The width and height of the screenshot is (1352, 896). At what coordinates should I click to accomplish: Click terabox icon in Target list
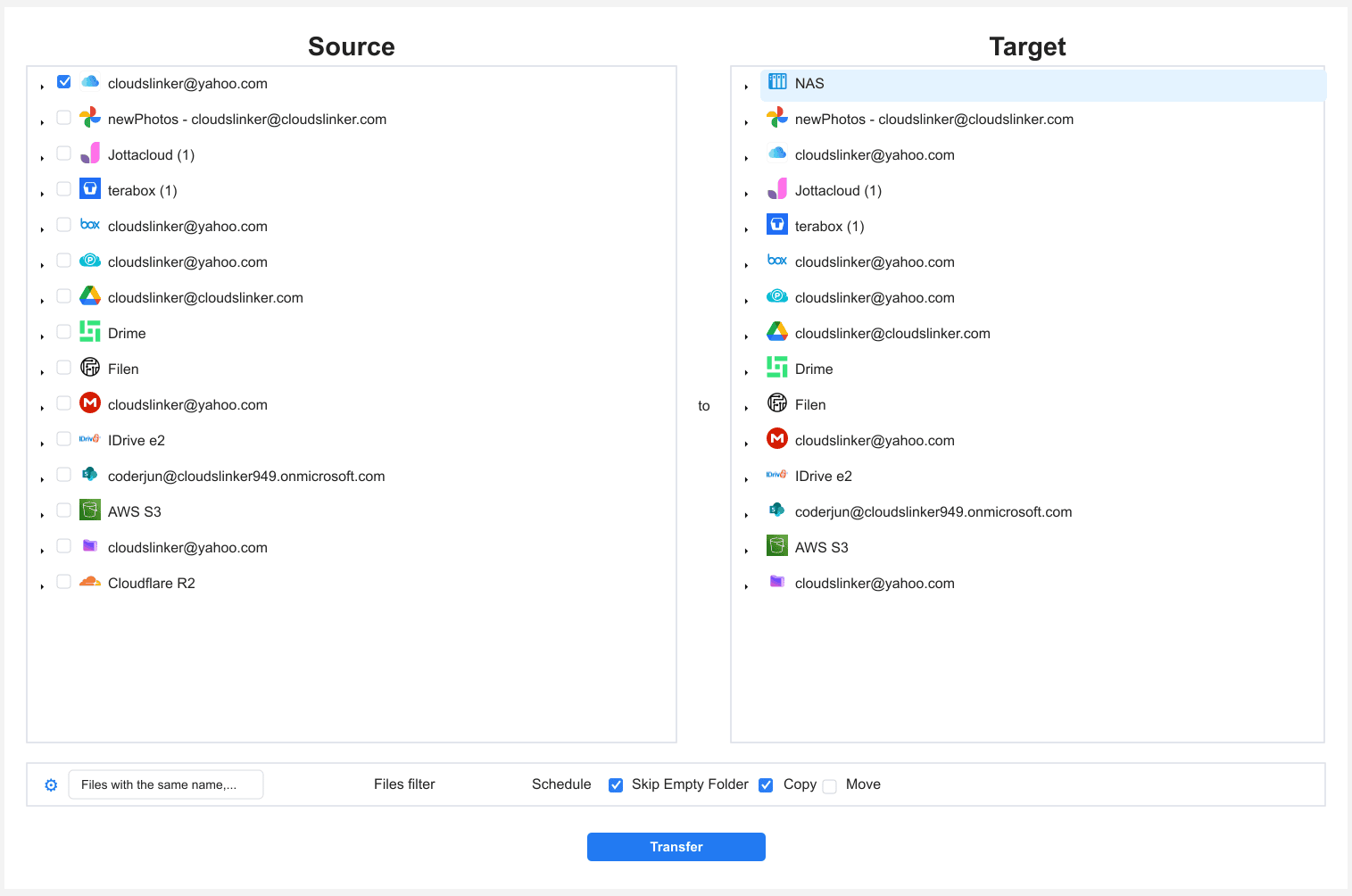coord(777,224)
